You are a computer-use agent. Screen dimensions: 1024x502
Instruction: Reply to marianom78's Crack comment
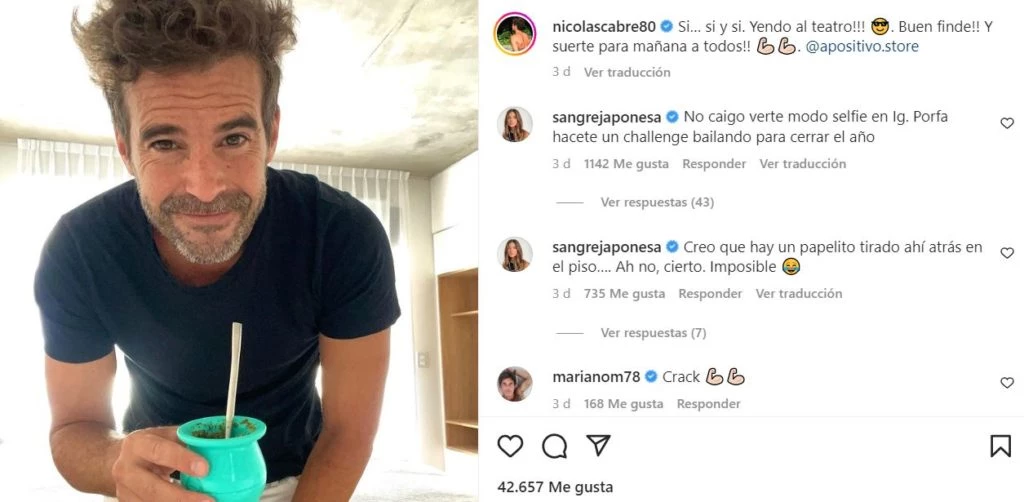point(709,404)
